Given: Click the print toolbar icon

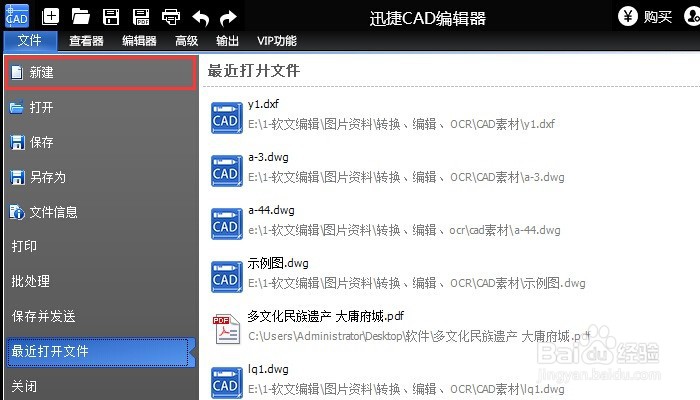Looking at the screenshot, I should coord(171,17).
